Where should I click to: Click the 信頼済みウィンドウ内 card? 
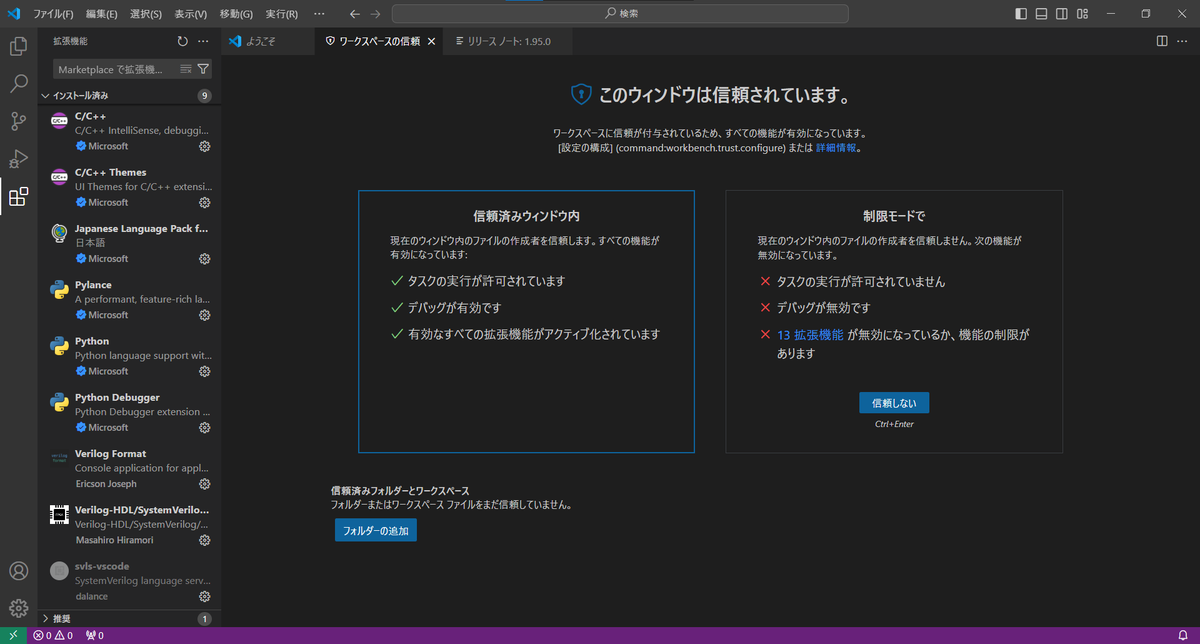pos(526,322)
